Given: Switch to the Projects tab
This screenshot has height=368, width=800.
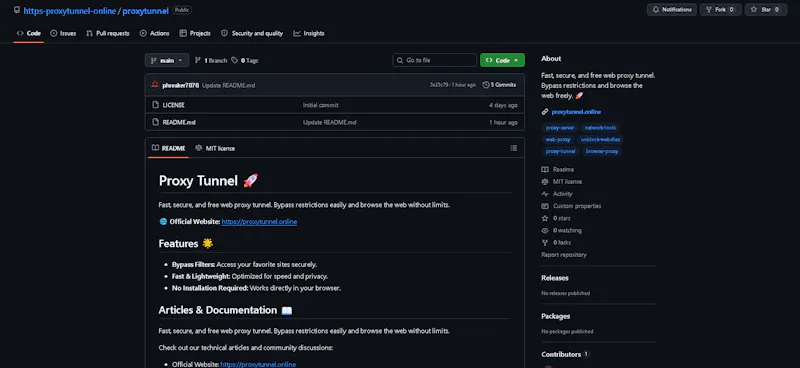Looking at the screenshot, I should (195, 33).
